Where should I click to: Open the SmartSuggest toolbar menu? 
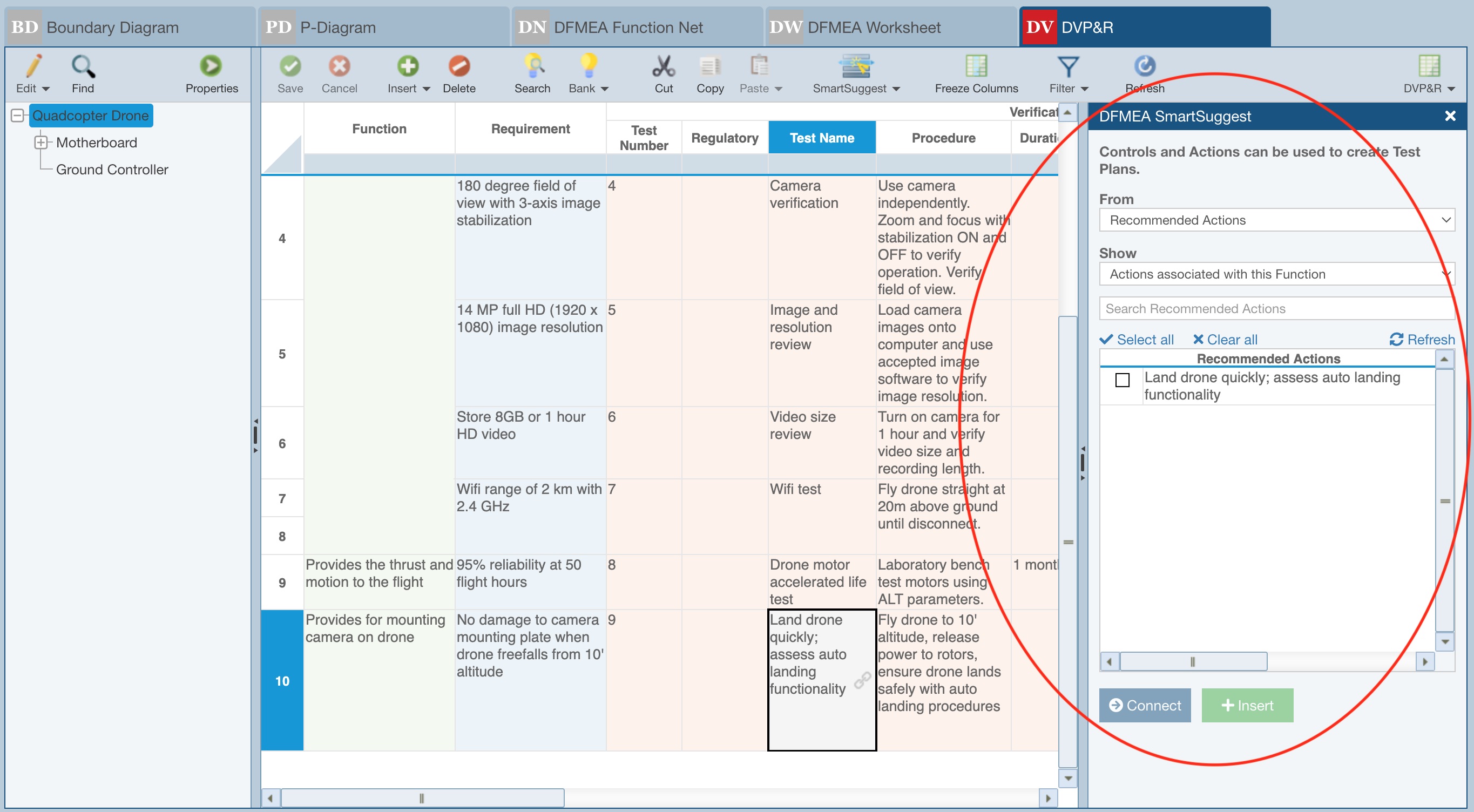click(855, 67)
